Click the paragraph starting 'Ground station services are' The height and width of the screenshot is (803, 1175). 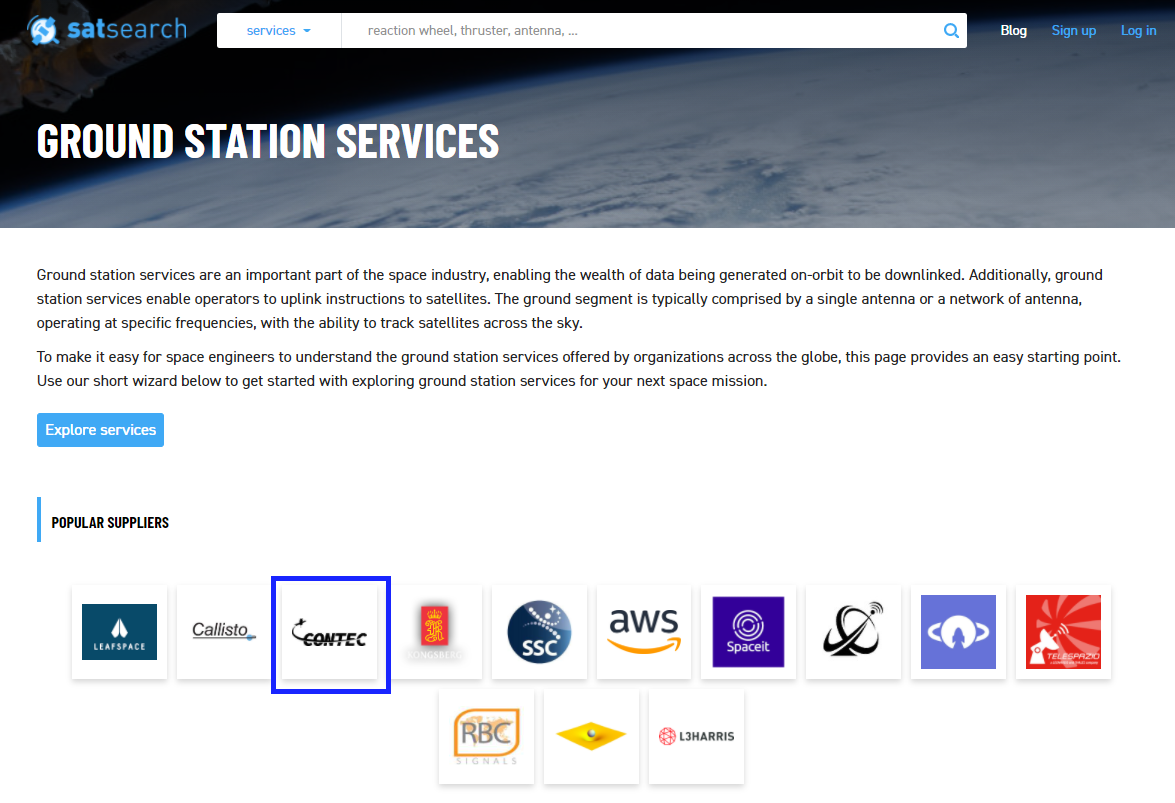click(x=570, y=299)
